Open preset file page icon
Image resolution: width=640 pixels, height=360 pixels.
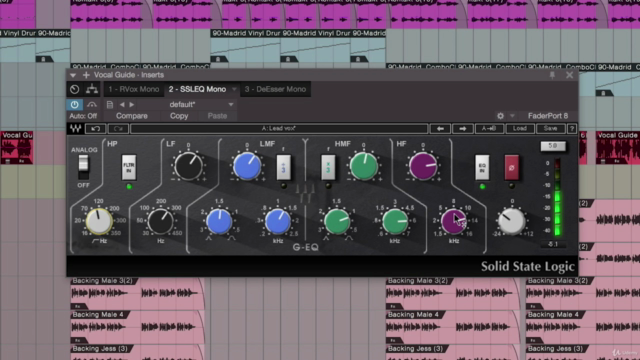110,104
